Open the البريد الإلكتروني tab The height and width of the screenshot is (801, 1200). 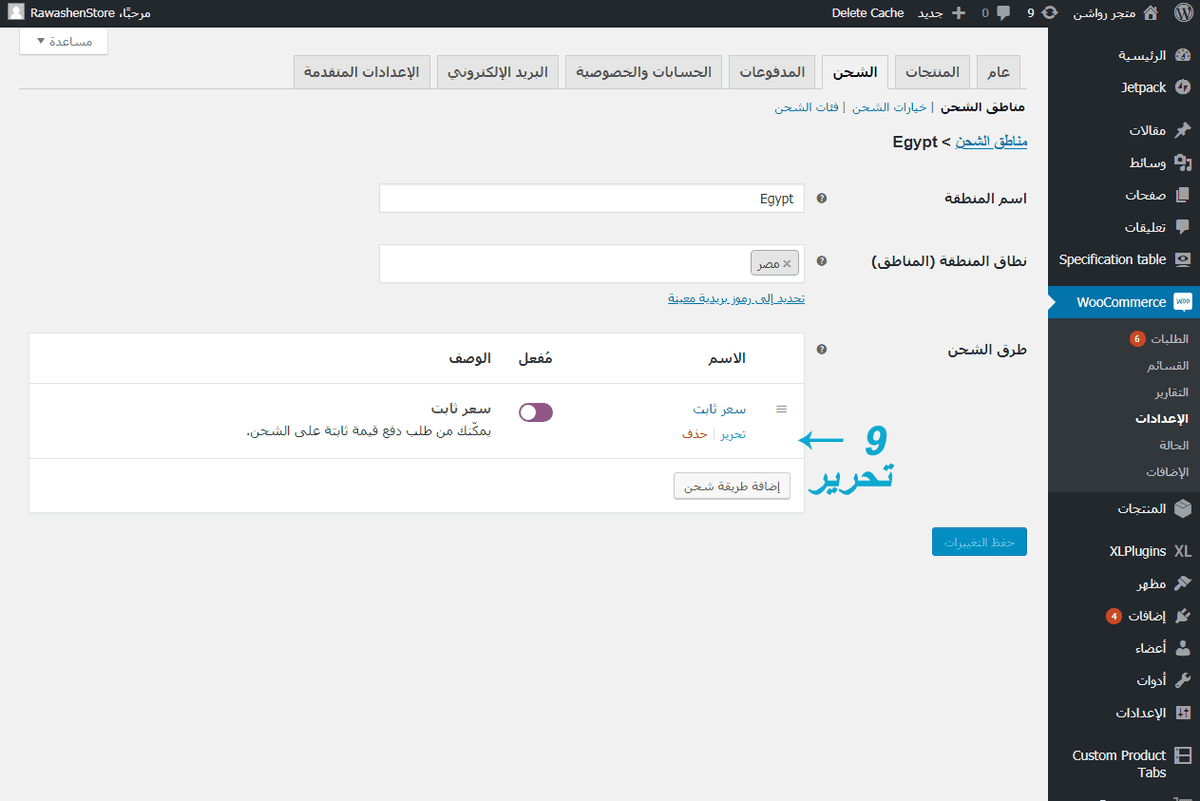click(497, 72)
